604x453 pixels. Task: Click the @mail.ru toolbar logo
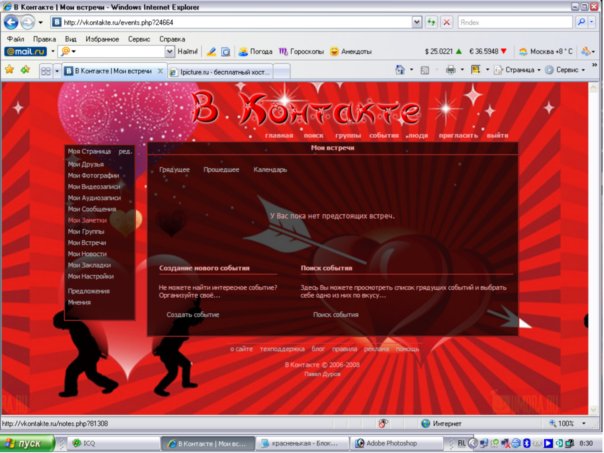(25, 51)
